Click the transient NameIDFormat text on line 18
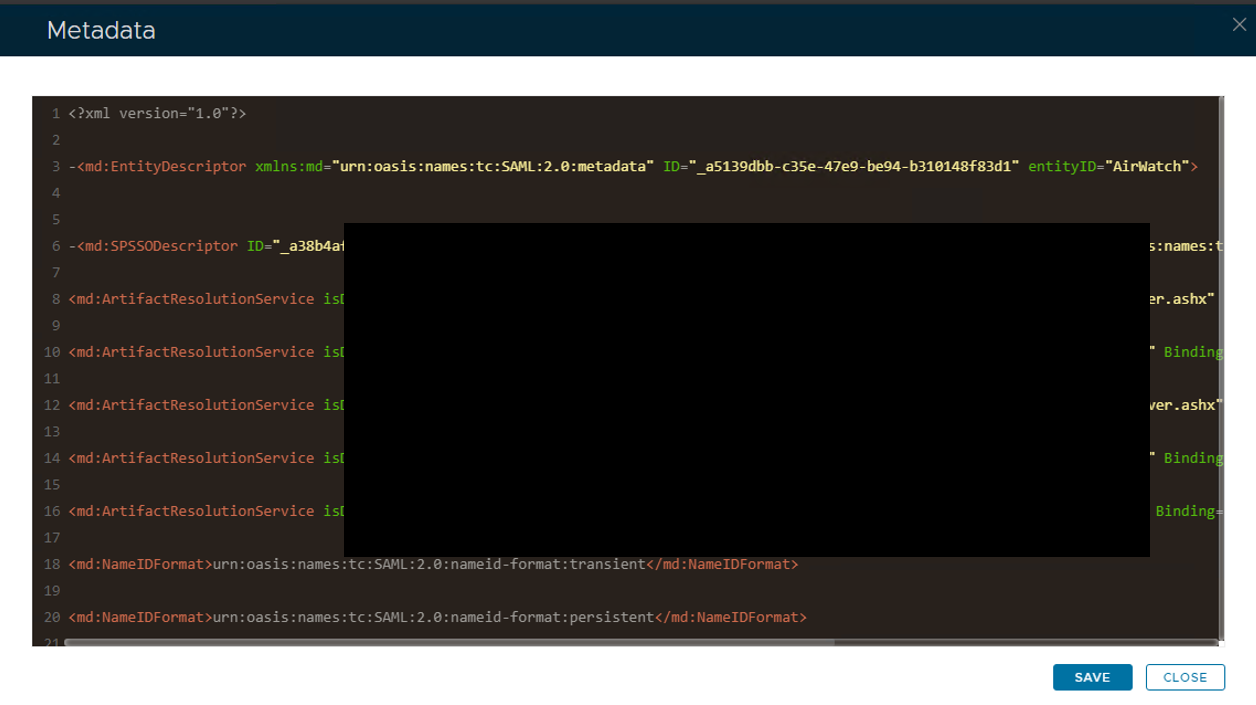 [x=429, y=564]
